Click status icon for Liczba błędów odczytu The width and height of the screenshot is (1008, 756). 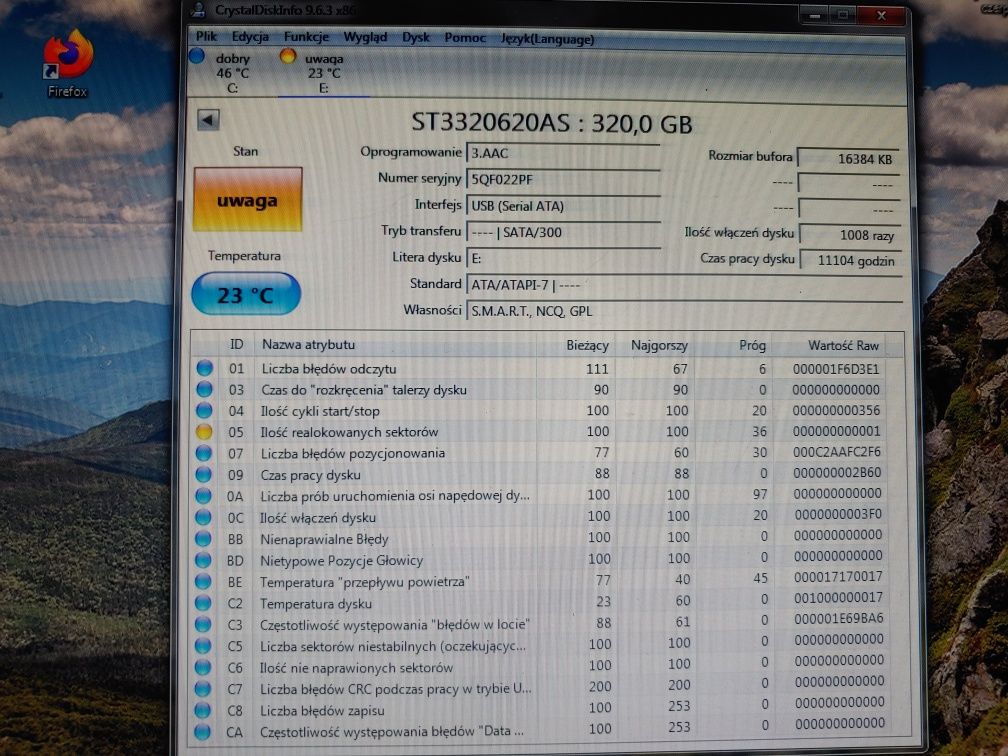pos(204,368)
